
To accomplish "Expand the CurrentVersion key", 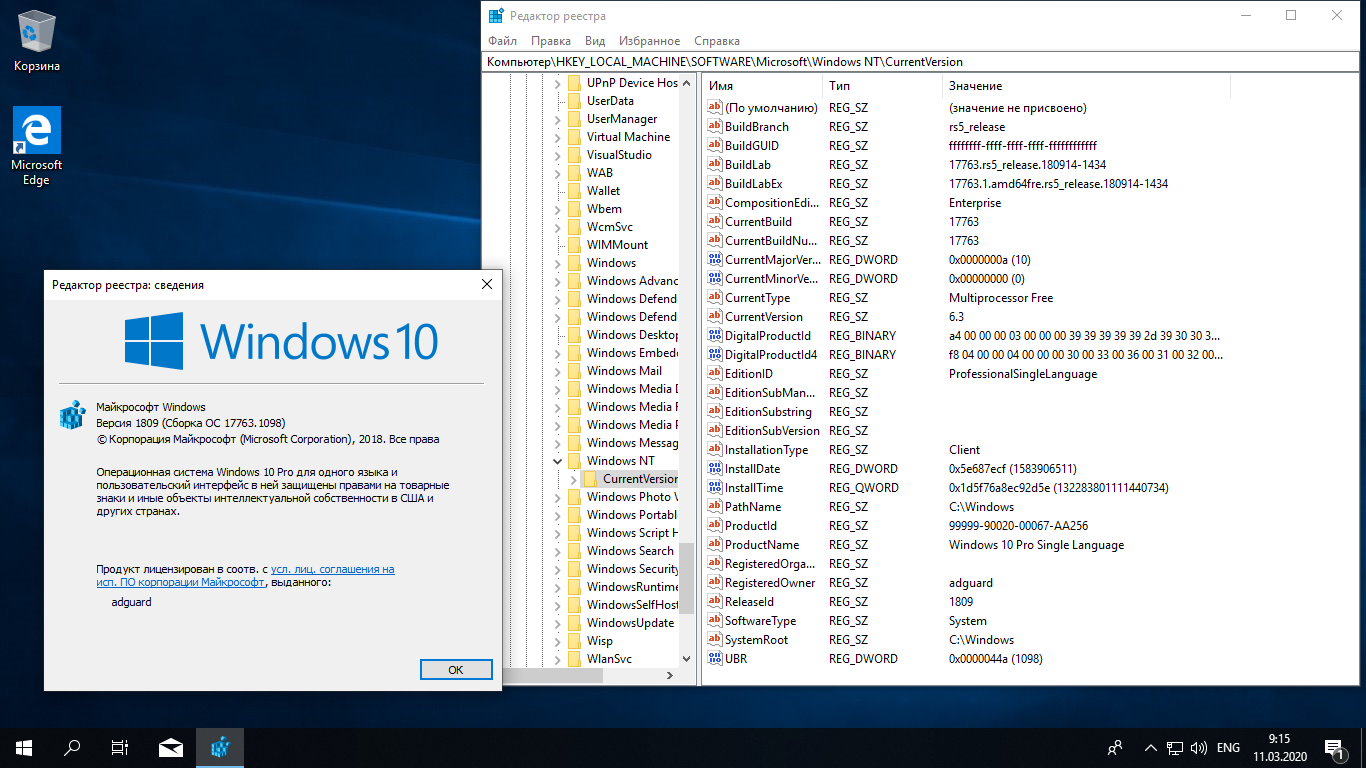I will point(574,479).
